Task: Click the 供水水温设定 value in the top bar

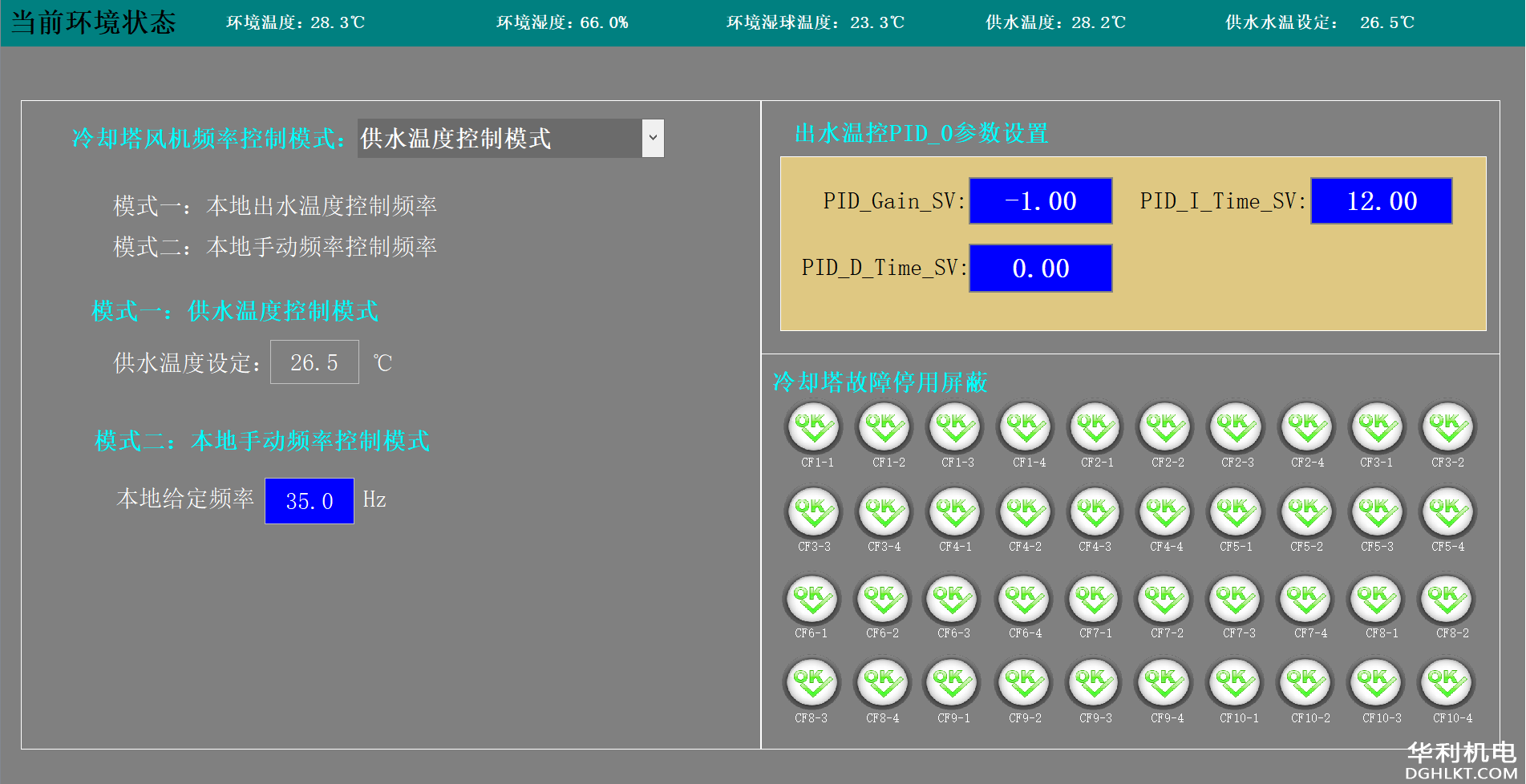Action: click(1386, 22)
